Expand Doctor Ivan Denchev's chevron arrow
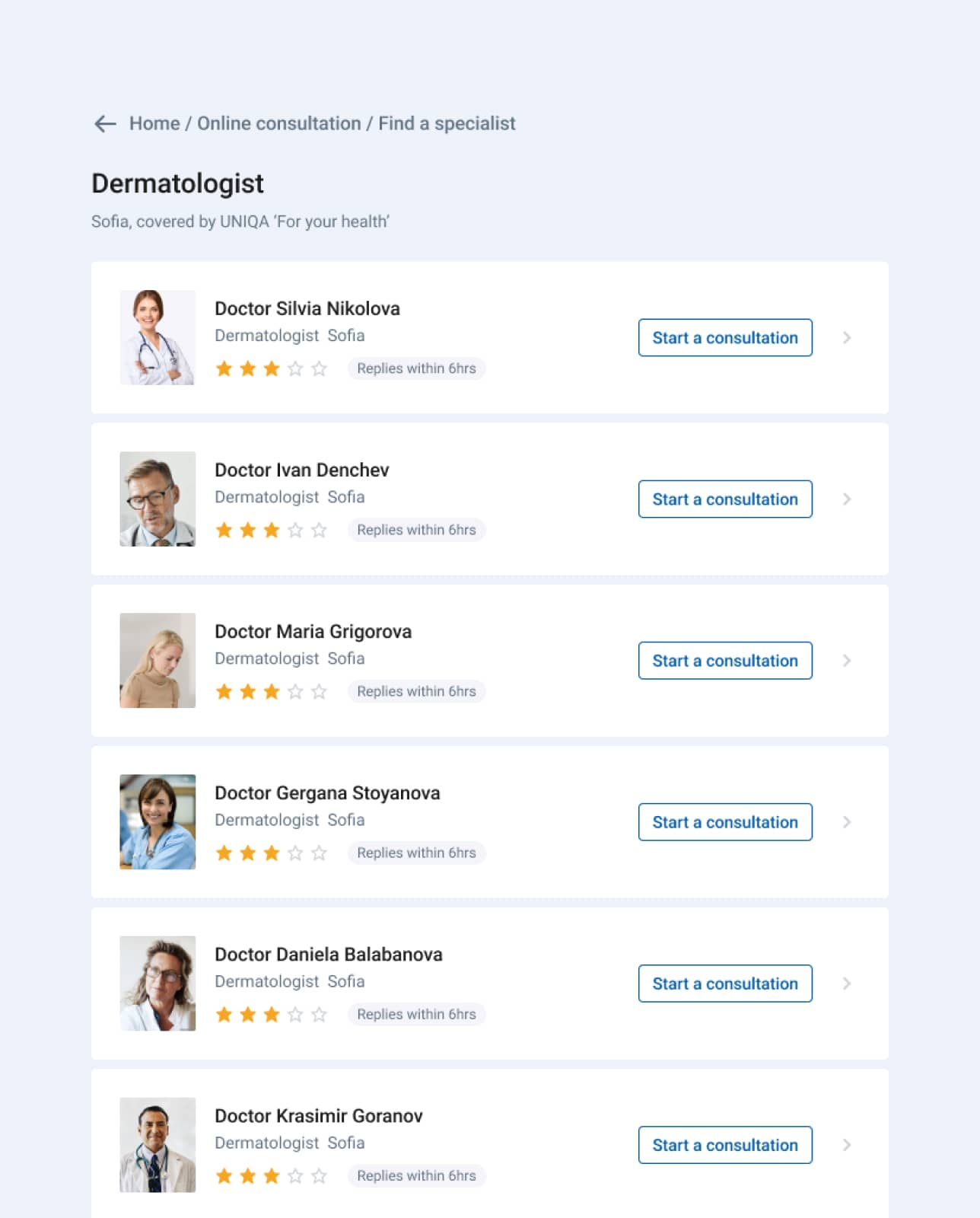The image size is (980, 1218). click(847, 499)
